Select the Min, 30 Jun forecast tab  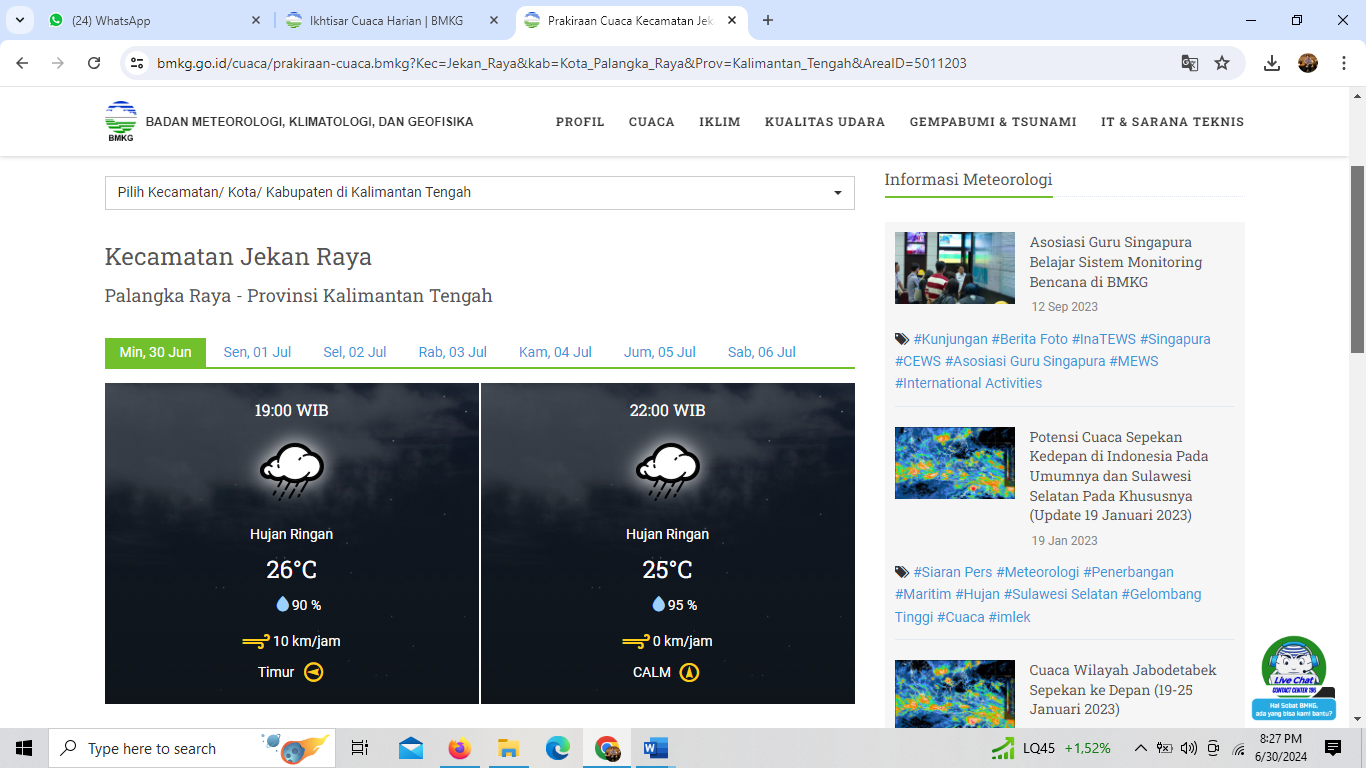coord(155,352)
